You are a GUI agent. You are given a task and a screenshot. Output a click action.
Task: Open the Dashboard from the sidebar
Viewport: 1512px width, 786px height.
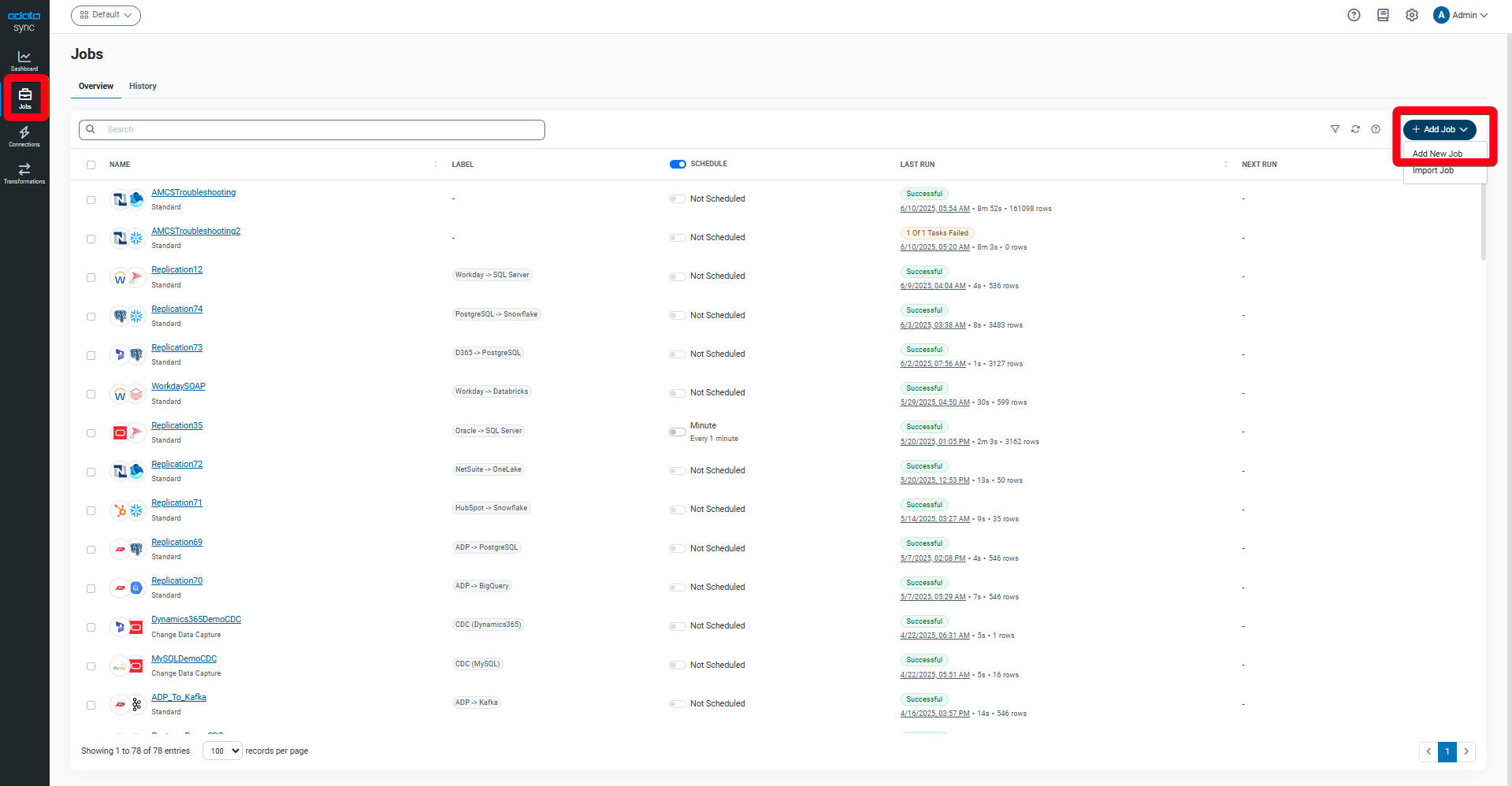click(x=24, y=61)
